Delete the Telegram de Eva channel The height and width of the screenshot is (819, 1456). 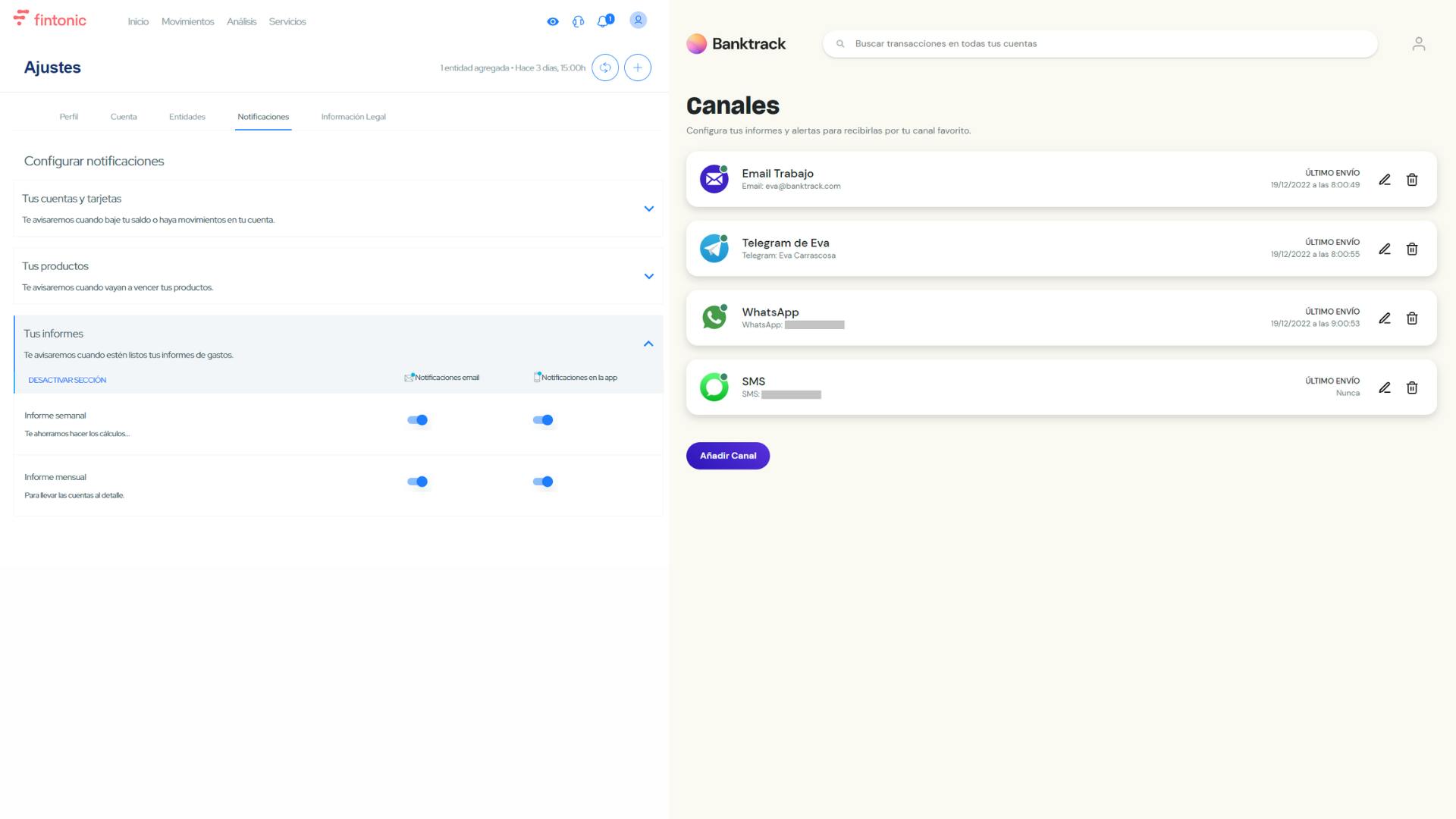coord(1412,249)
